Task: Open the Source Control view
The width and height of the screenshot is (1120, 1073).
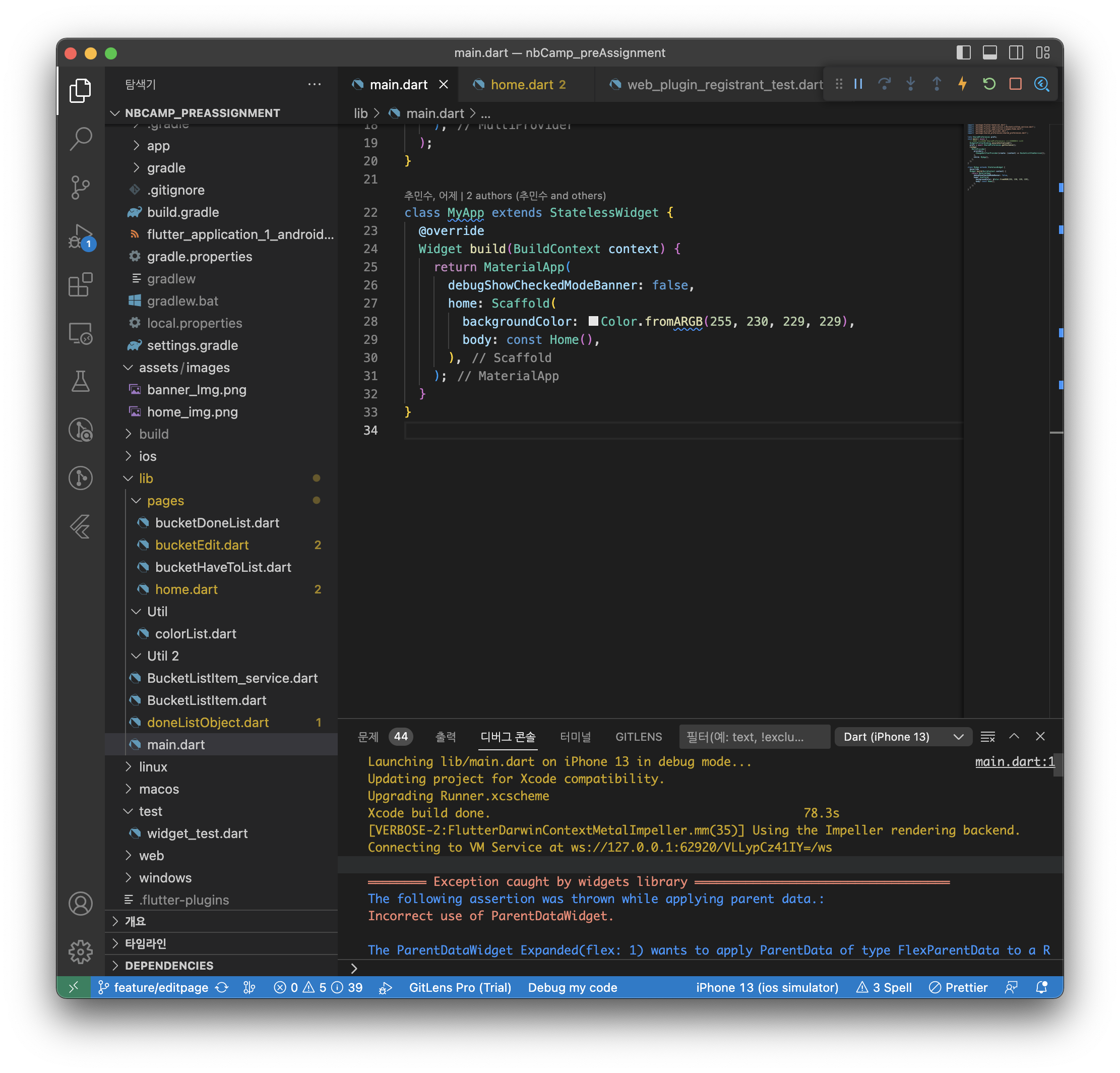Action: 81,187
